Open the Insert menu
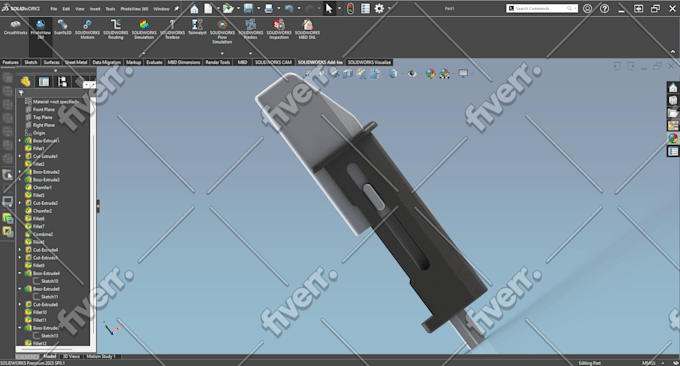Image resolution: width=680 pixels, height=366 pixels. pos(95,9)
